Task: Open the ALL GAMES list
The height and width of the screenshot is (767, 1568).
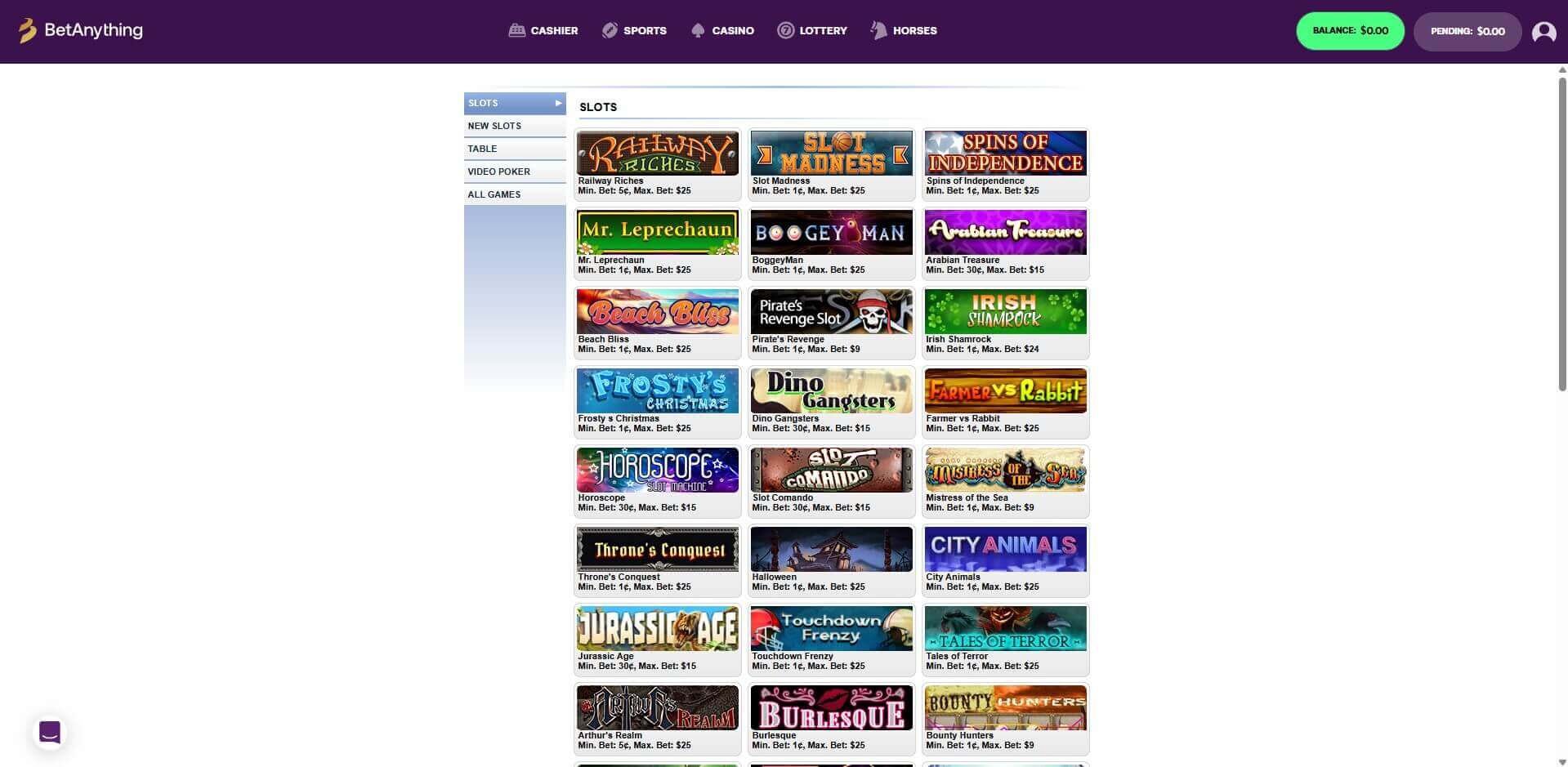Action: pyautogui.click(x=514, y=194)
